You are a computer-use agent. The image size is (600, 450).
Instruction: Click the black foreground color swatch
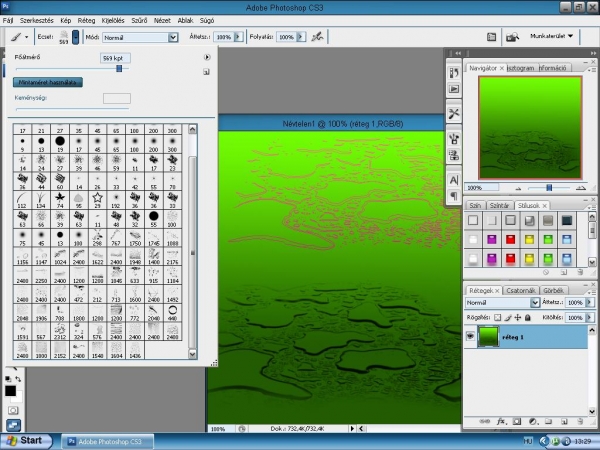[x=10, y=391]
